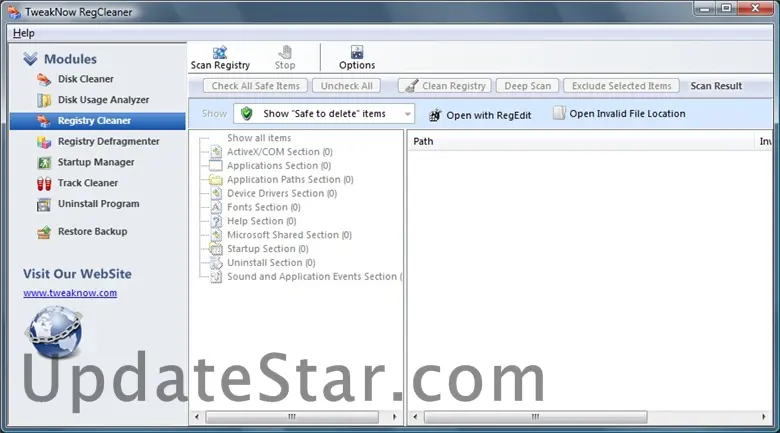Open Disk Usage Analyzer module

pos(93,100)
